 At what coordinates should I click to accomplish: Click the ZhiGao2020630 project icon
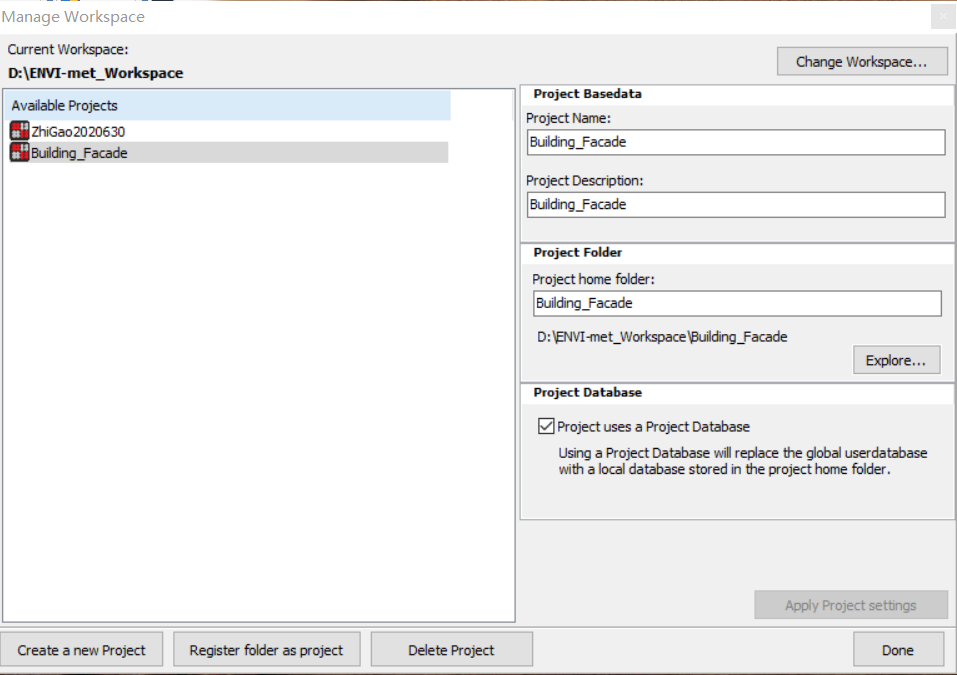[x=20, y=131]
